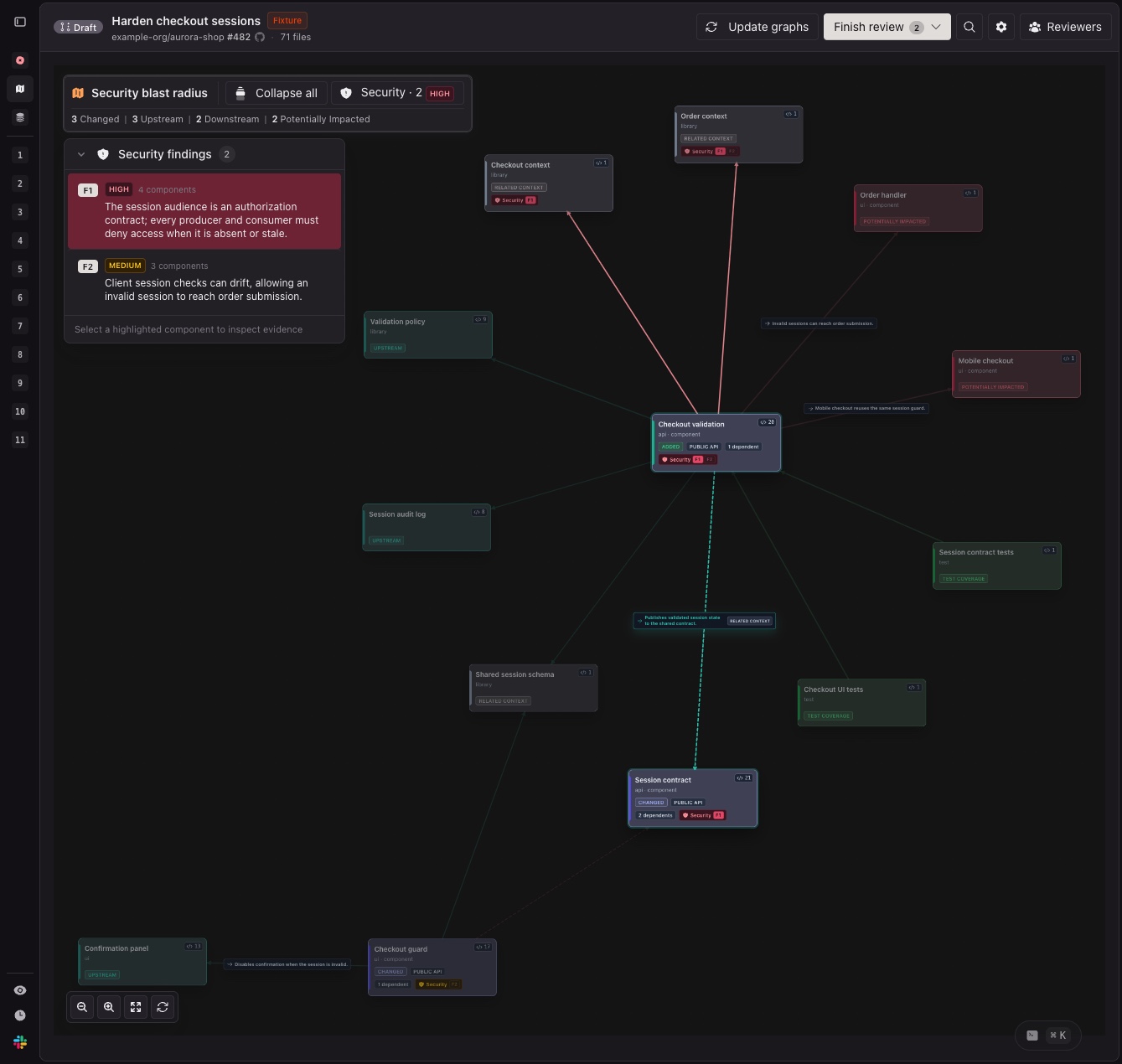The width and height of the screenshot is (1122, 1064).
Task: Click code count badge on Order context
Action: [791, 114]
